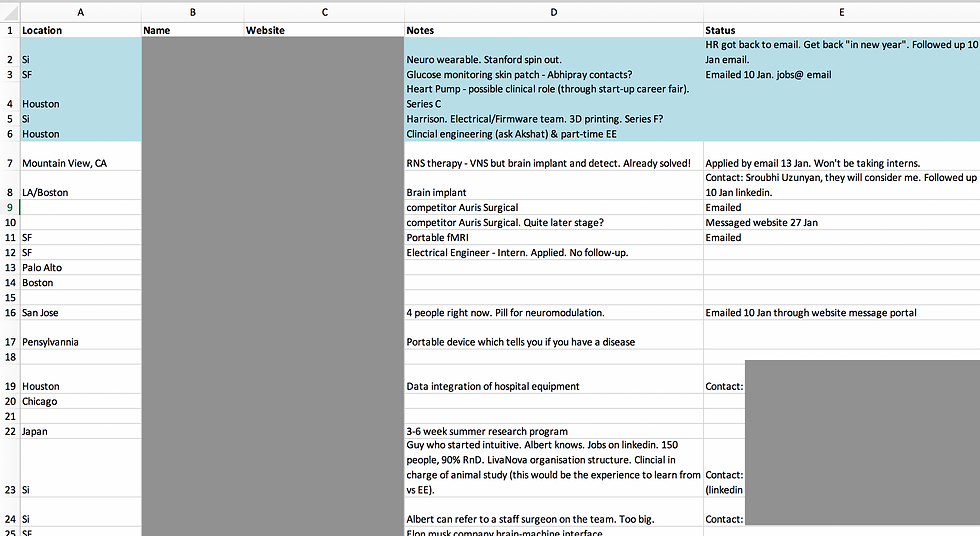Select '3-6 week summer research program' cell
This screenshot has height=536, width=980.
554,431
